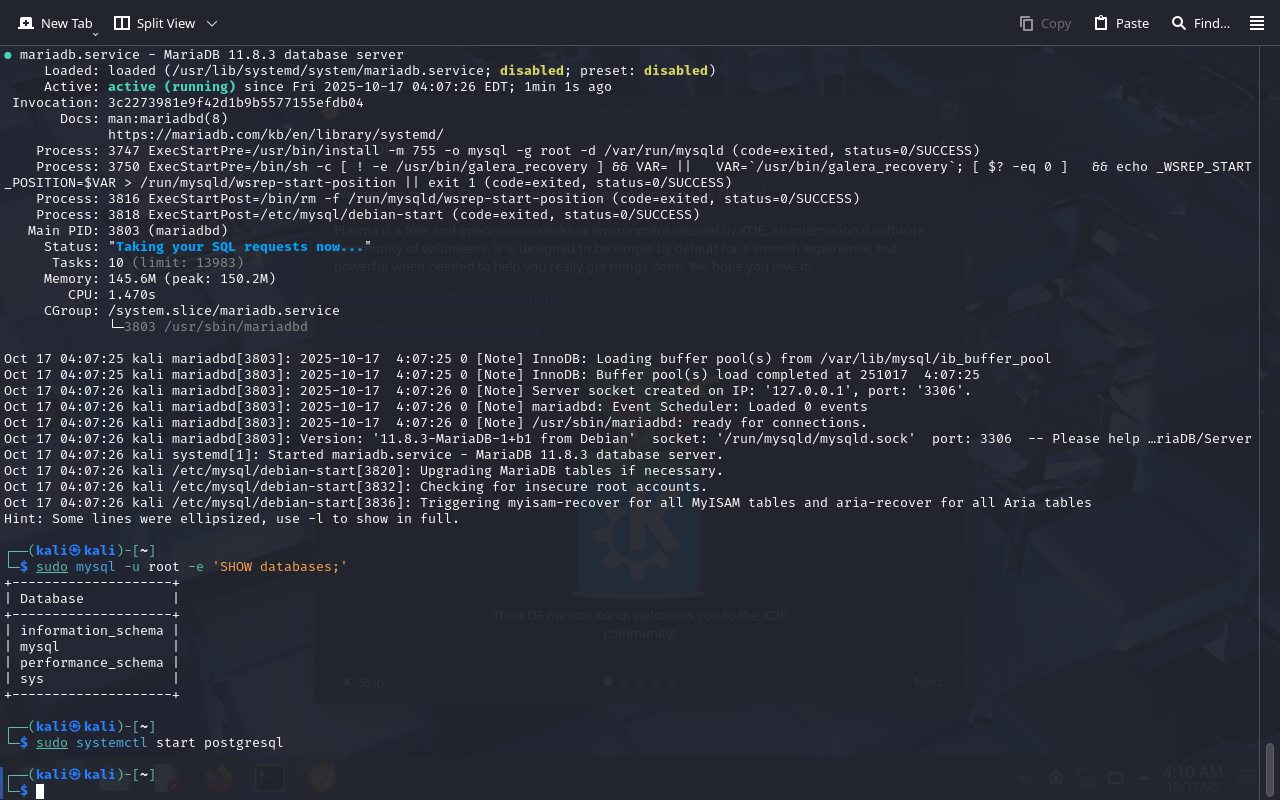1280x800 pixels.
Task: Click the 'Taking your SQL requests now...' status
Action: 240,246
